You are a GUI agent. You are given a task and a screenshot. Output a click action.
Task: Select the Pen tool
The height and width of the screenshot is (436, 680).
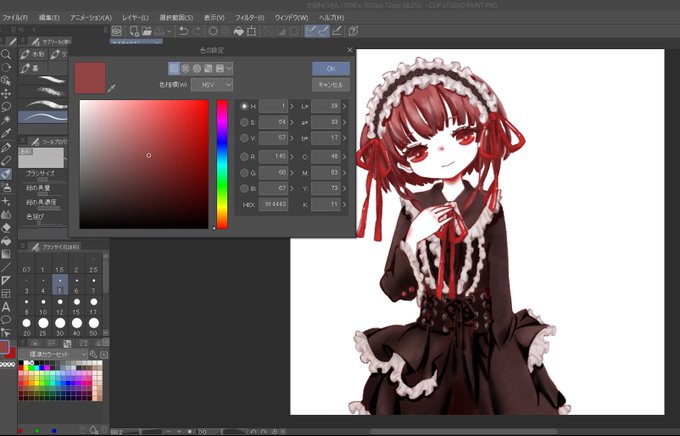tap(6, 147)
